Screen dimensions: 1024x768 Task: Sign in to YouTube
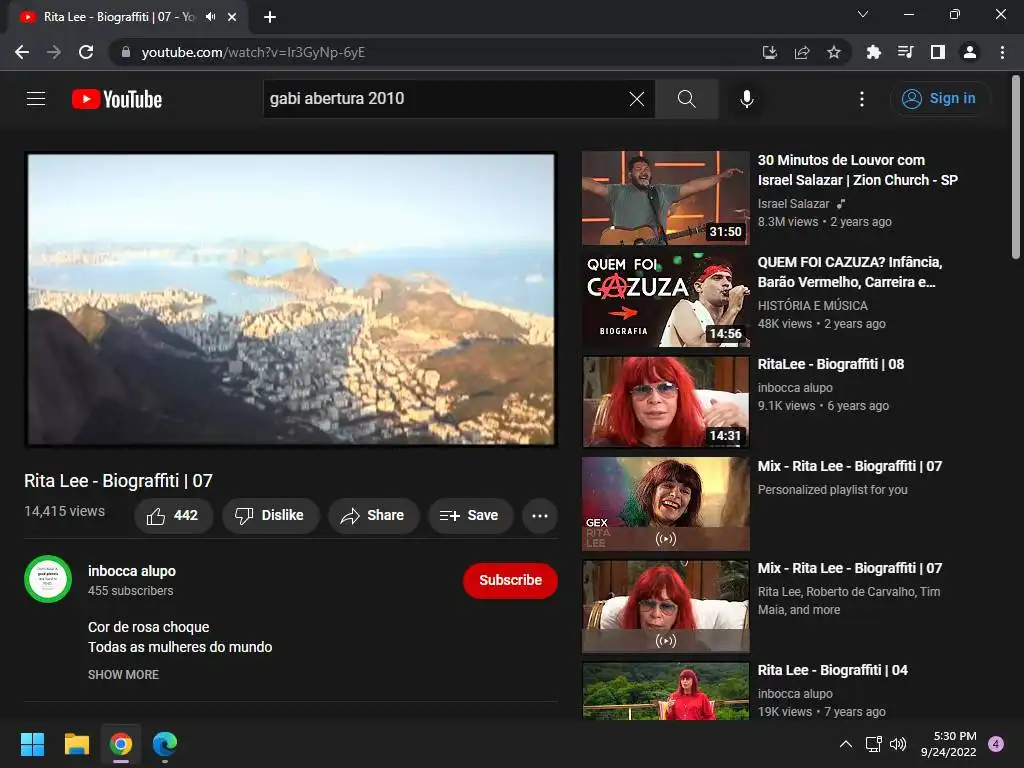(939, 99)
